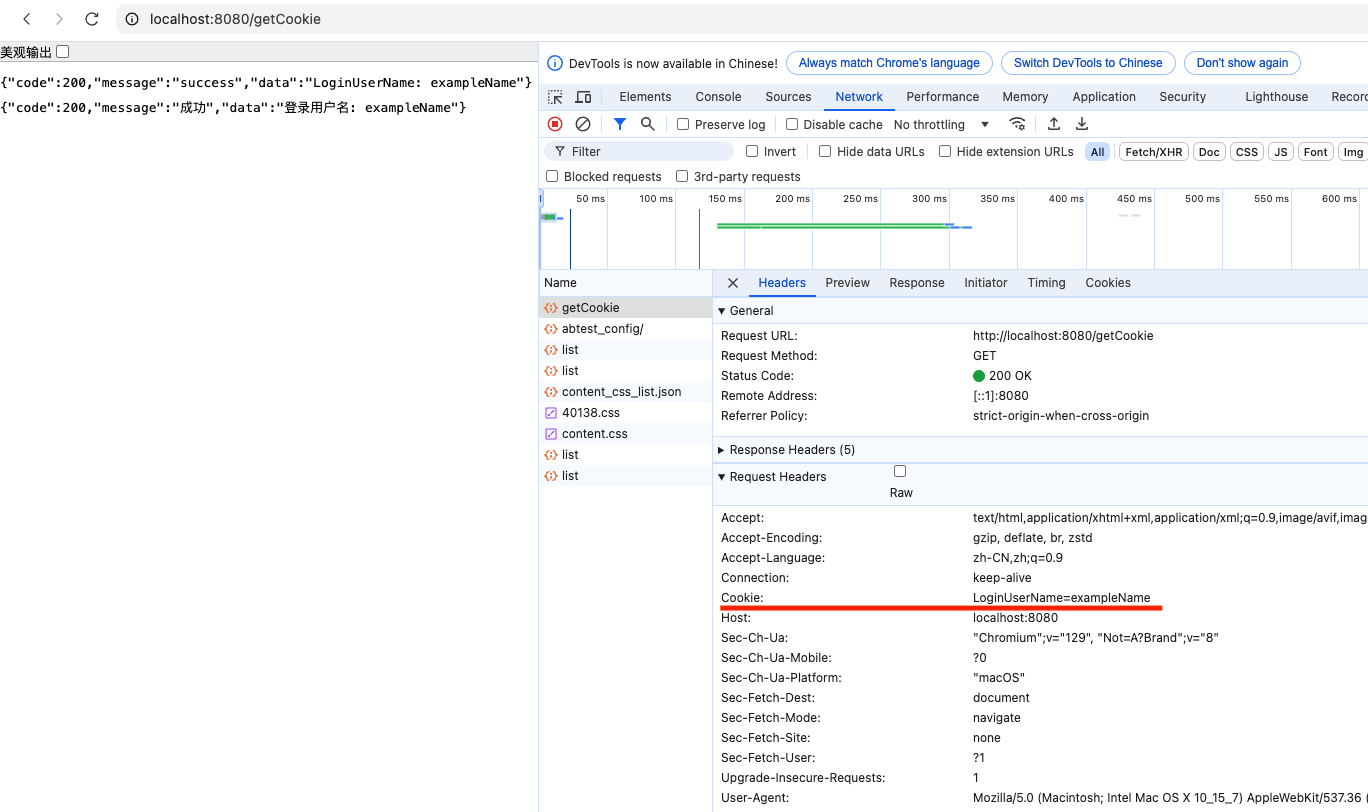1368x812 pixels.
Task: Export HAR file with download icon
Action: click(x=1082, y=124)
